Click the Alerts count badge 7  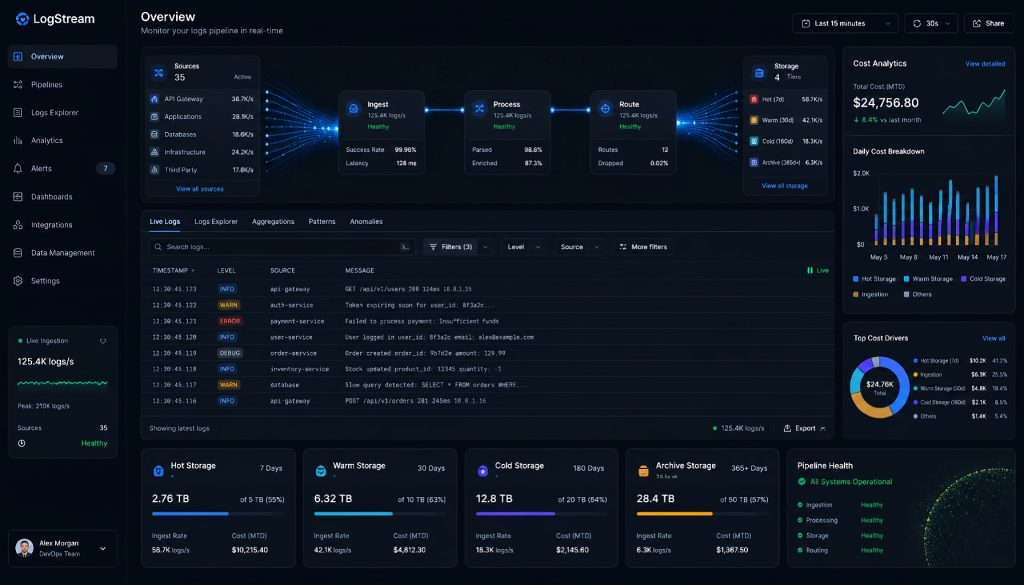click(105, 168)
